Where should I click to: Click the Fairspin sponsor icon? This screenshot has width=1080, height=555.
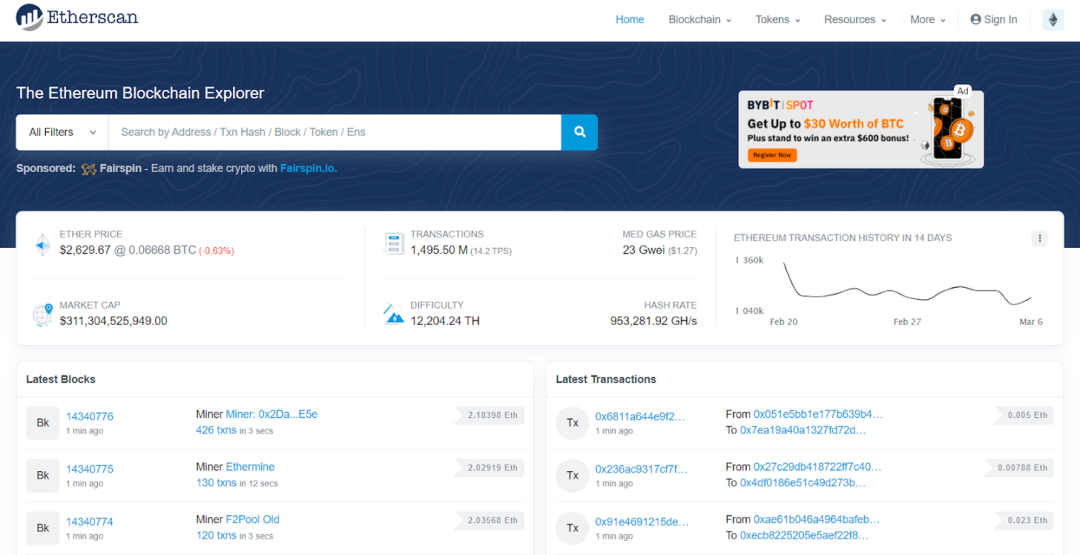[88, 169]
